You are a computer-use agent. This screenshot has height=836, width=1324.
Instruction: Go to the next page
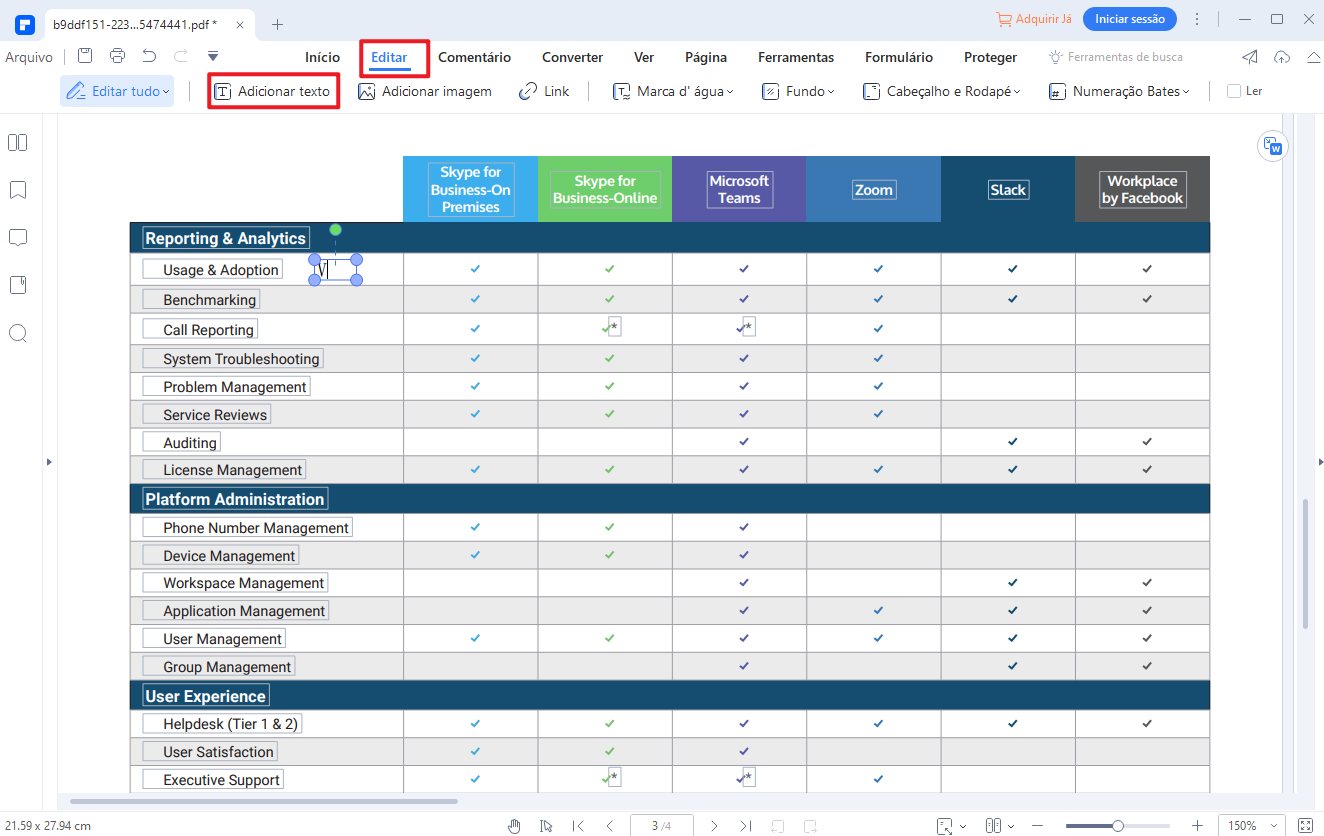714,826
